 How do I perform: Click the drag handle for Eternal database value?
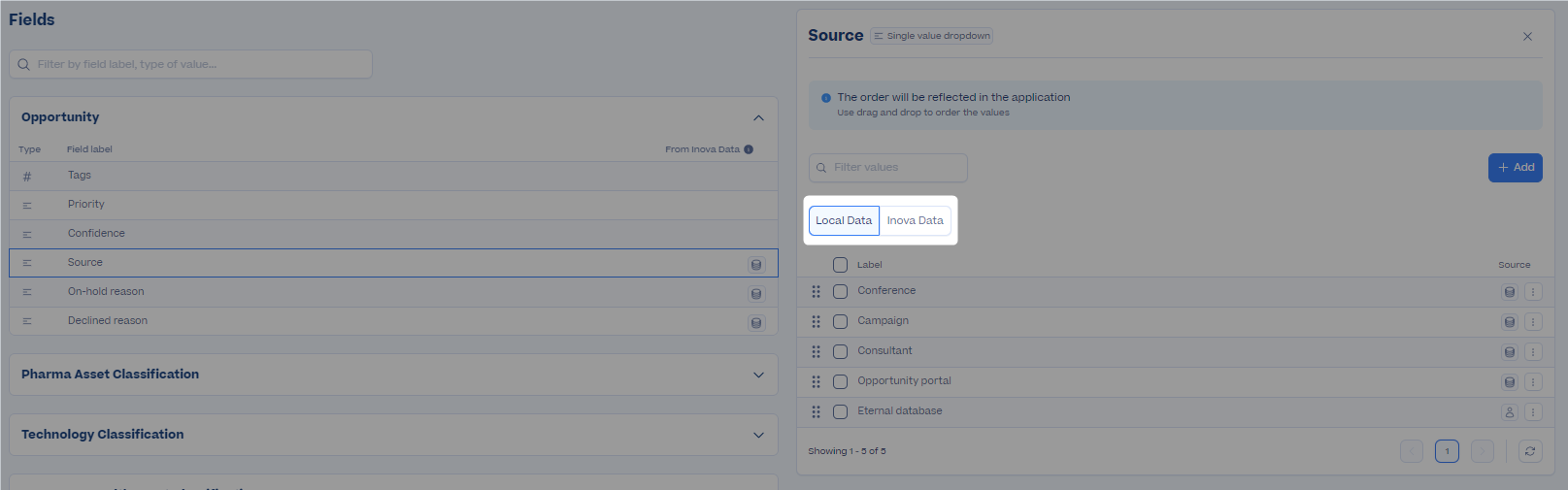817,412
